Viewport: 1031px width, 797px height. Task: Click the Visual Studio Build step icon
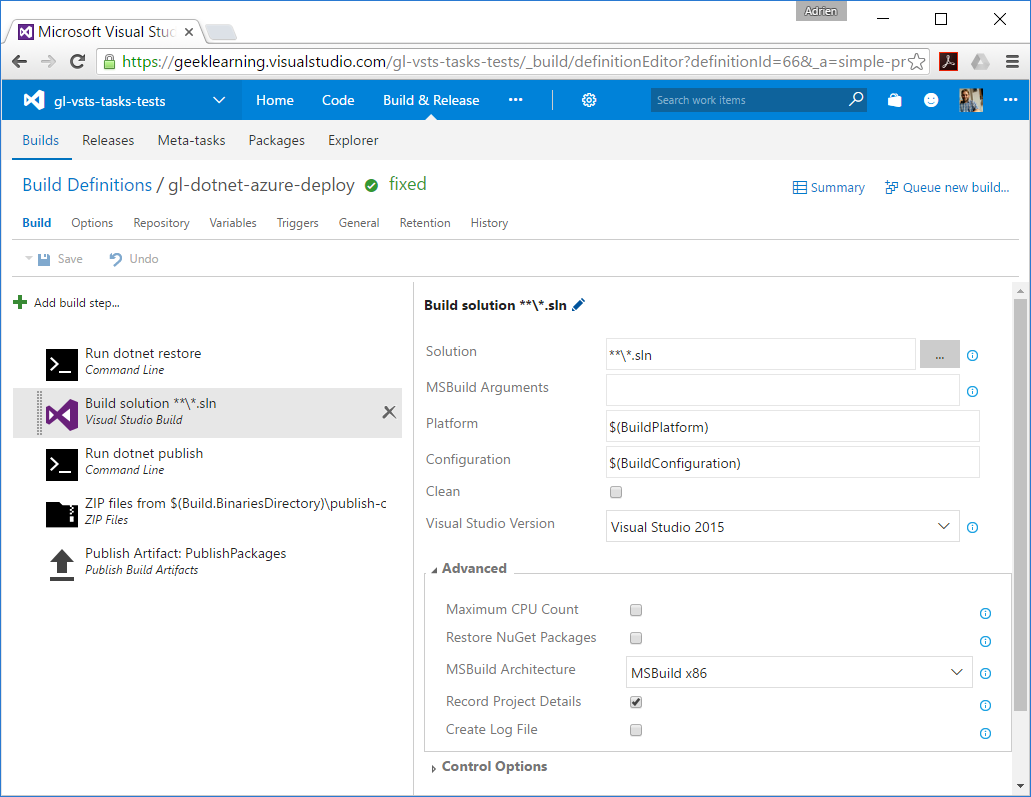(62, 414)
